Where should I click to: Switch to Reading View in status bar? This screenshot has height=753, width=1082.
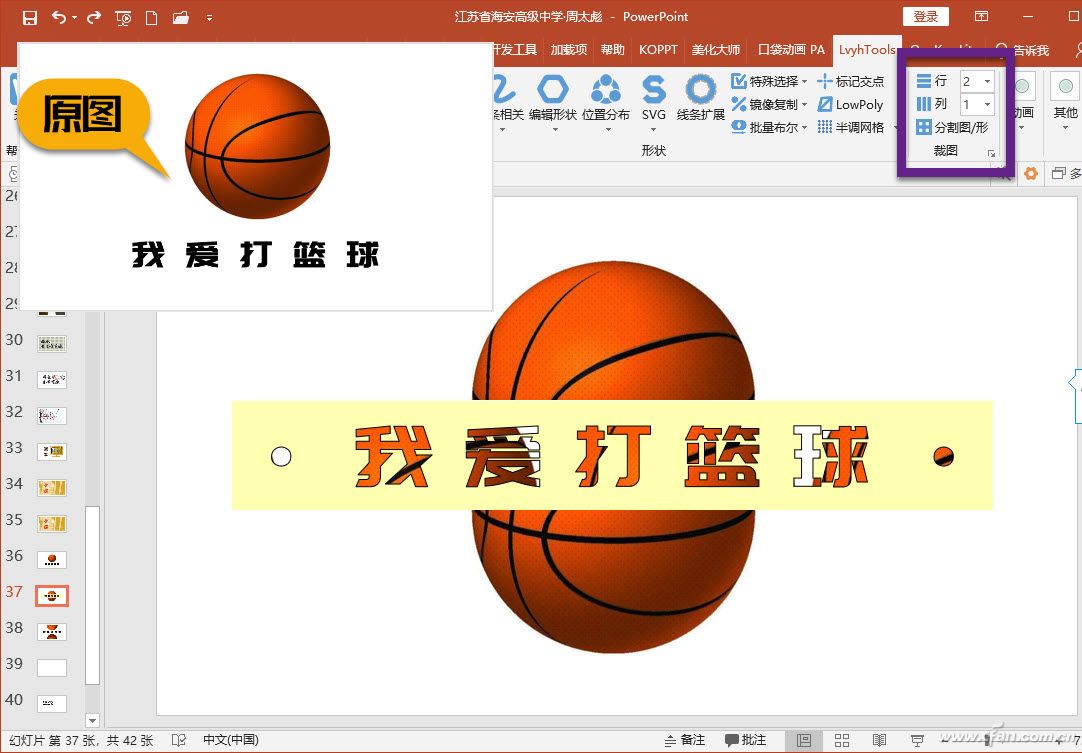click(879, 739)
